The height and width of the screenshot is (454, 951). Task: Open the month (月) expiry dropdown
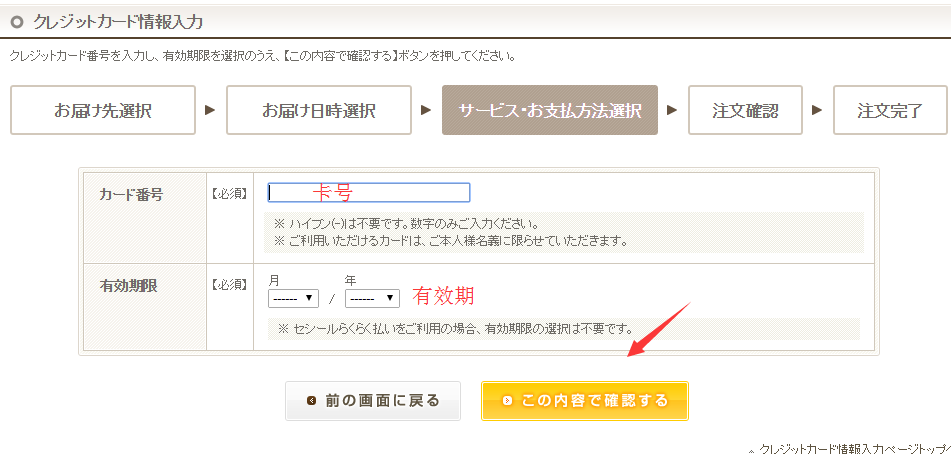pos(293,298)
